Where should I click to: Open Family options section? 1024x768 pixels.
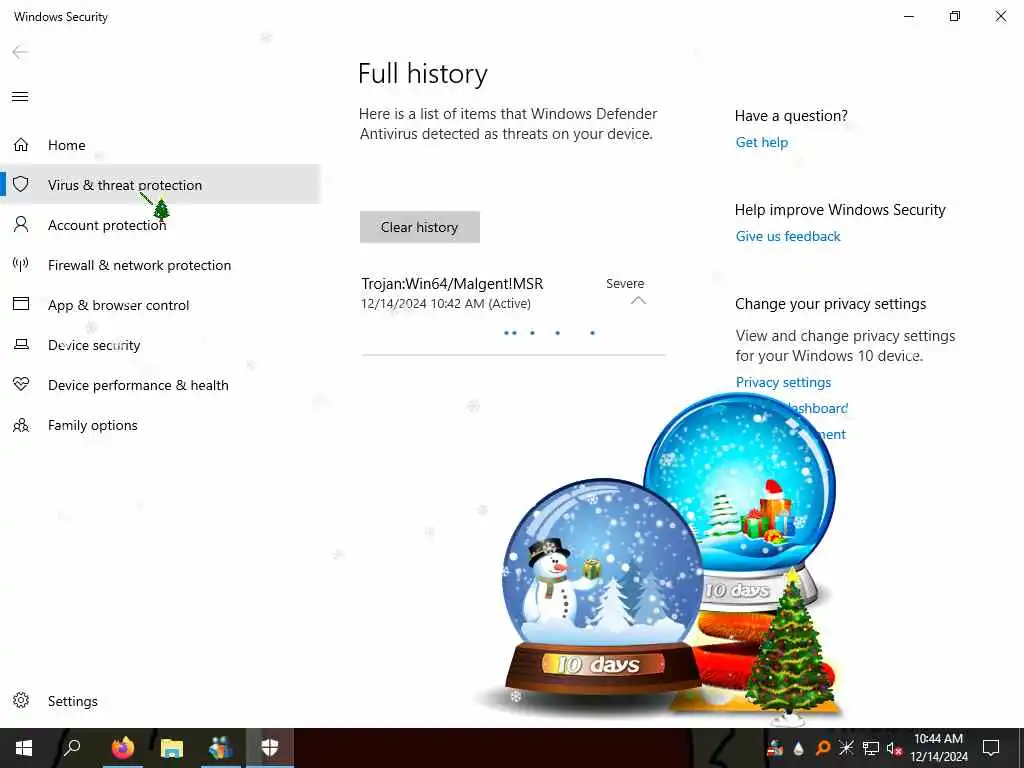pyautogui.click(x=160, y=424)
